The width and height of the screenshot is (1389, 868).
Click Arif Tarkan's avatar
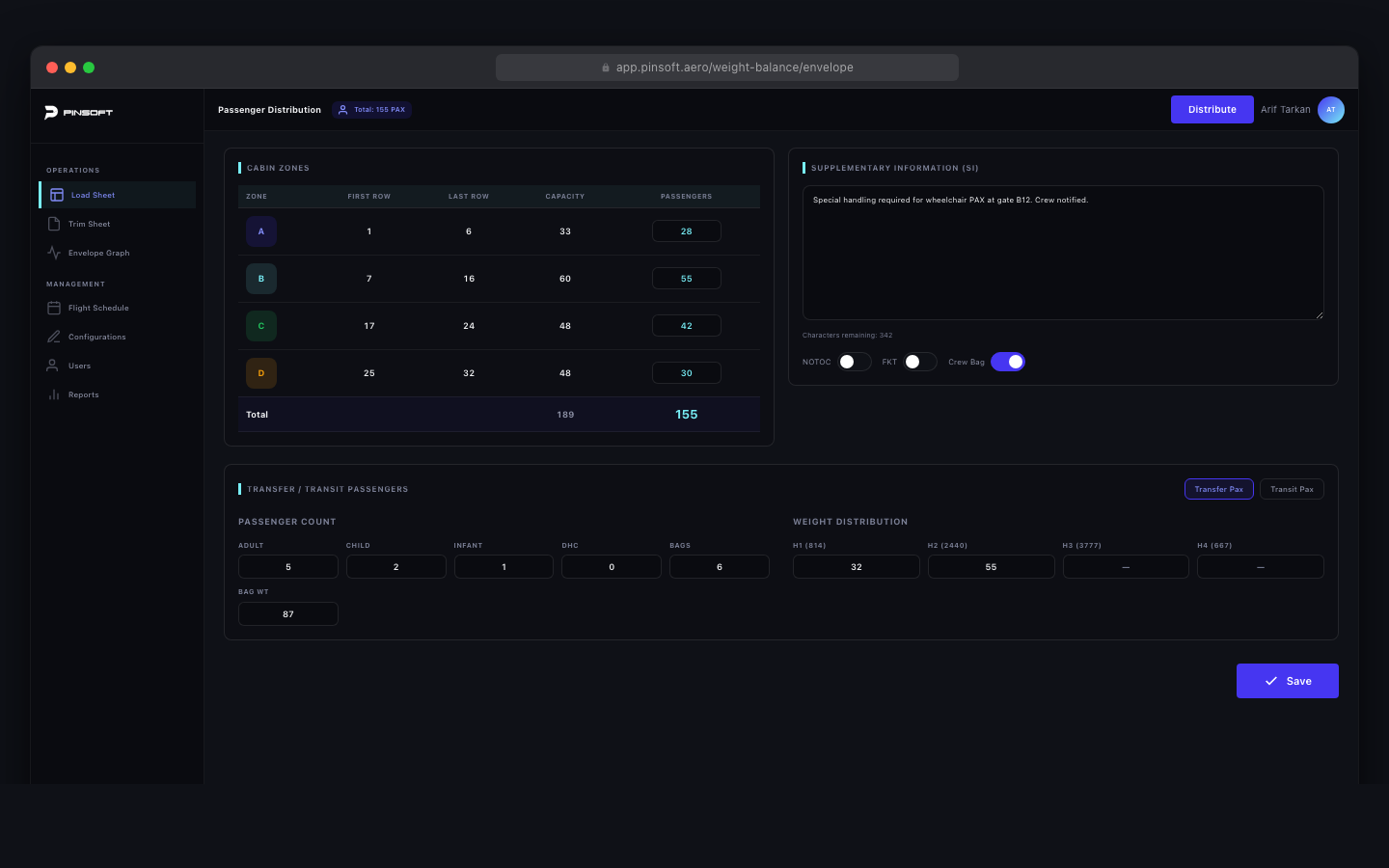click(x=1331, y=109)
